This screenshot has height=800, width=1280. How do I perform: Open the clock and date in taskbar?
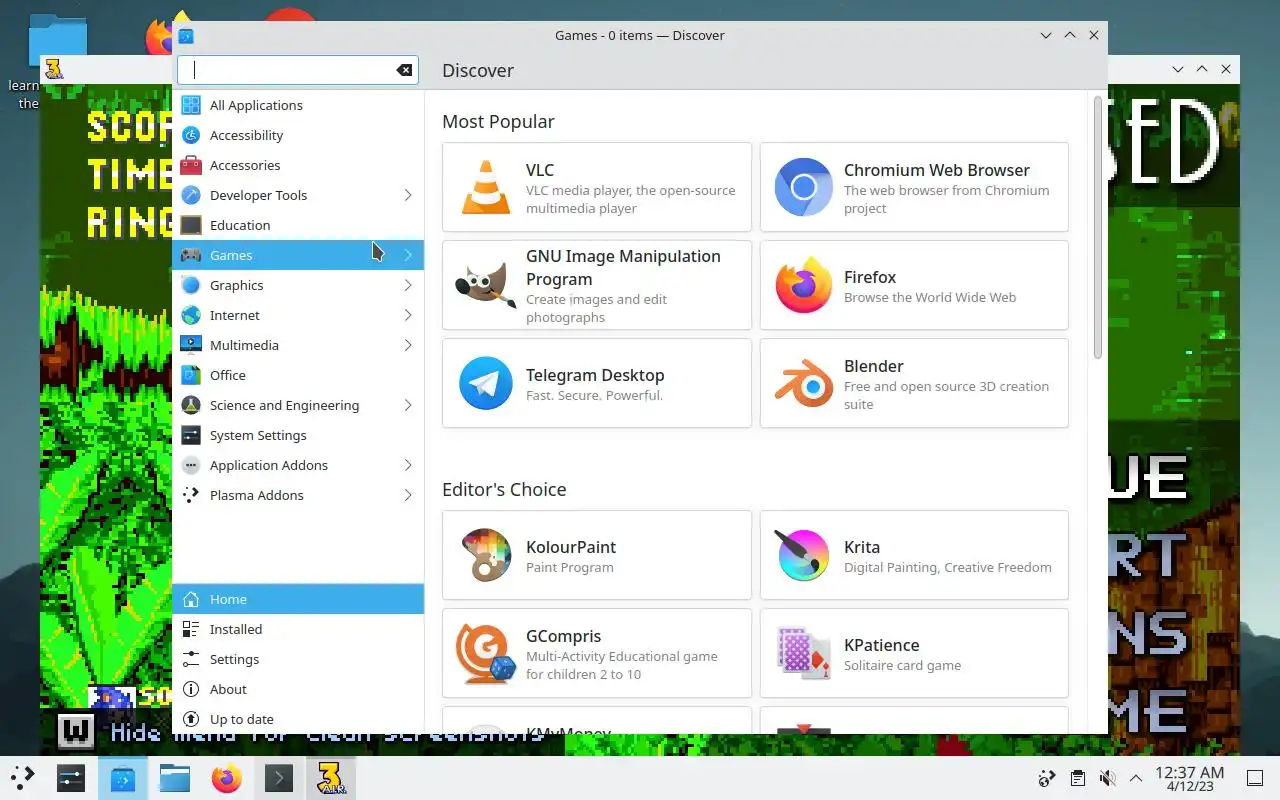(1190, 778)
